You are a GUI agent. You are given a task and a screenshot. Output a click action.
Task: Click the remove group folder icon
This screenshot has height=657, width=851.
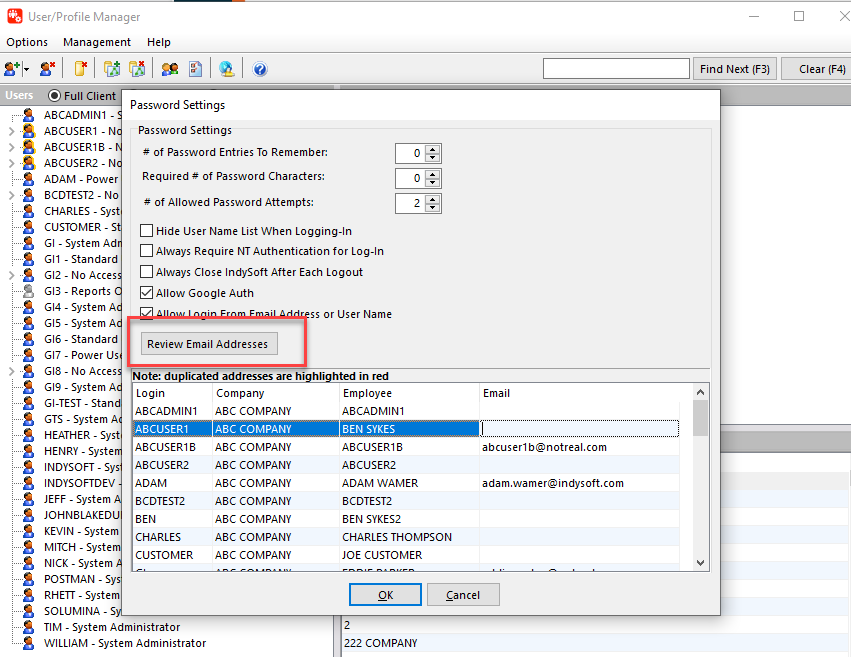point(137,69)
